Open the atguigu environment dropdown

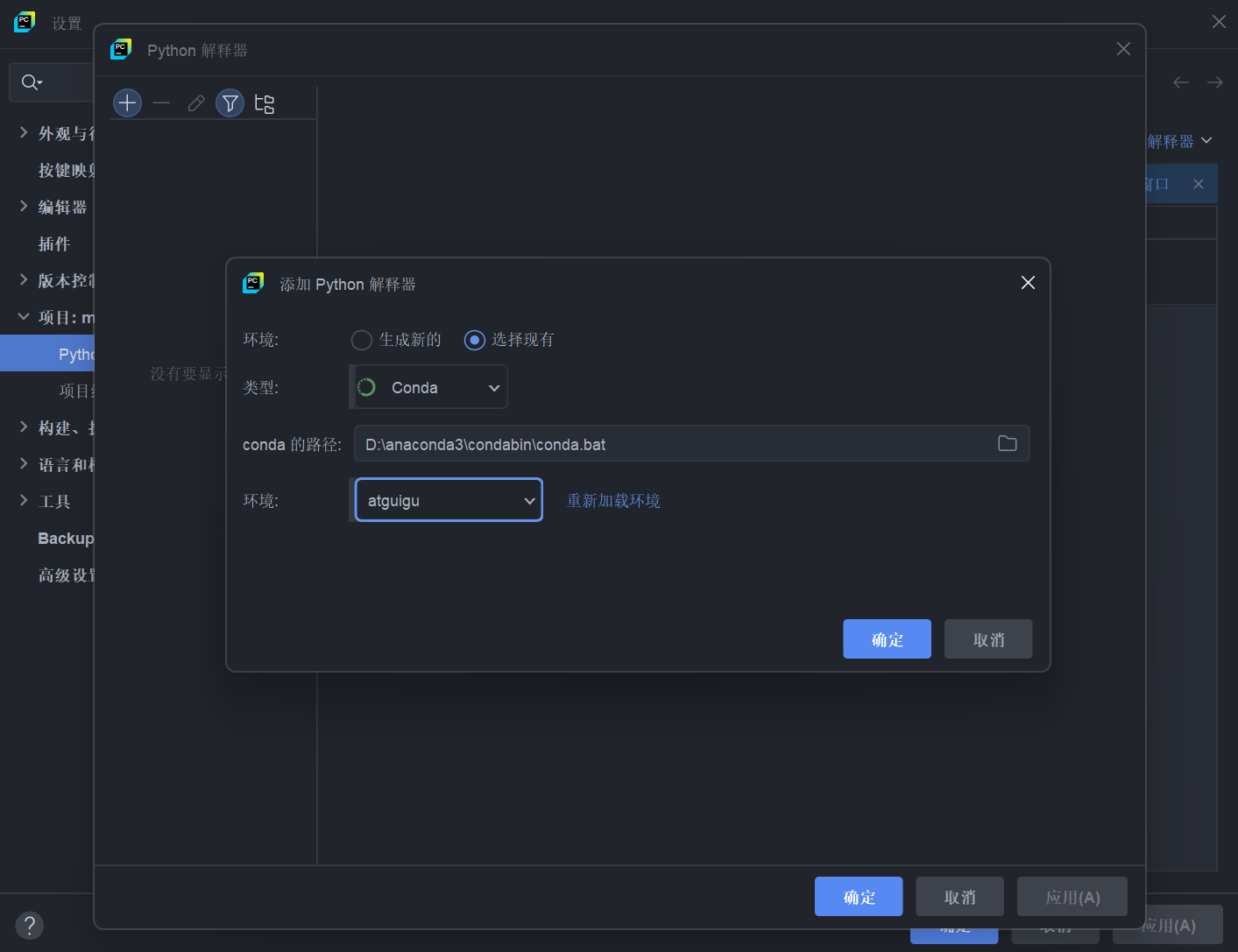tap(449, 500)
